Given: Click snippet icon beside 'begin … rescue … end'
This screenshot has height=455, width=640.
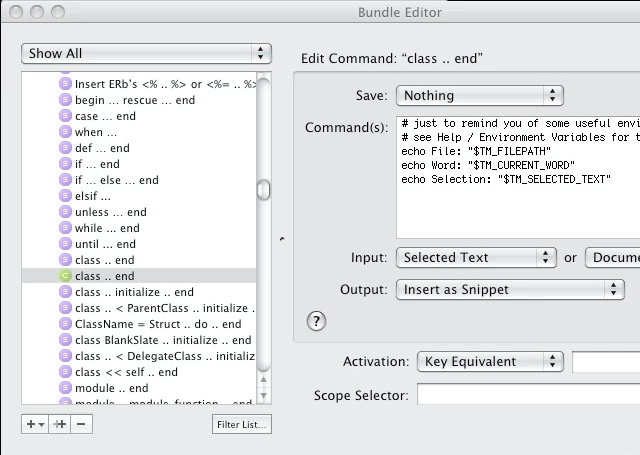Looking at the screenshot, I should tap(65, 100).
